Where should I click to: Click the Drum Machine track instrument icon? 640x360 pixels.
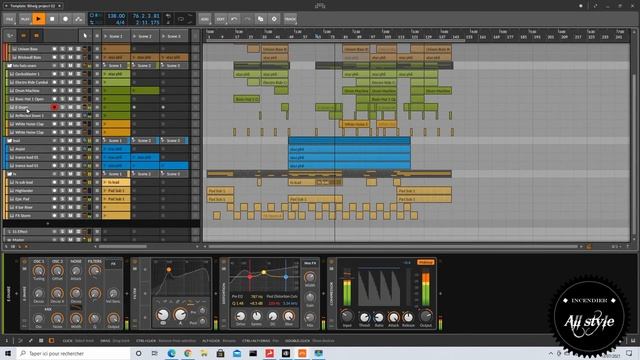pyautogui.click(x=12, y=91)
